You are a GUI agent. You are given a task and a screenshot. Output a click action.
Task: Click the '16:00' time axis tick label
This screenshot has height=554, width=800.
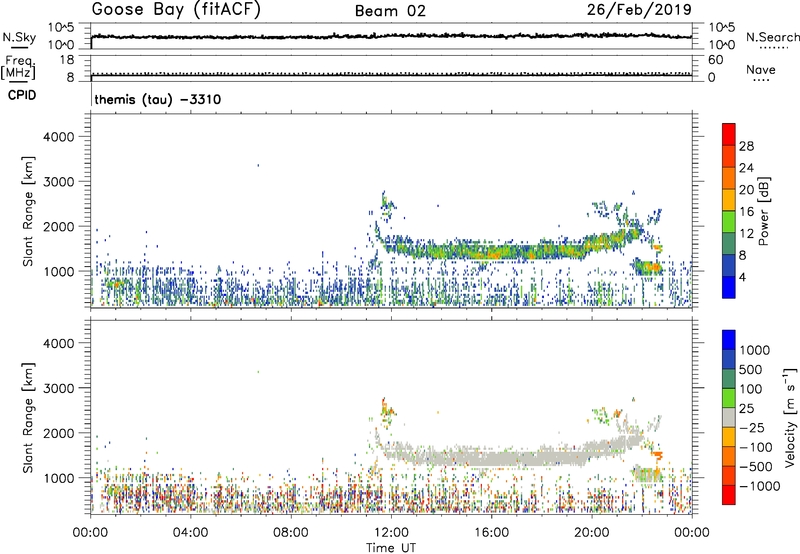(492, 533)
